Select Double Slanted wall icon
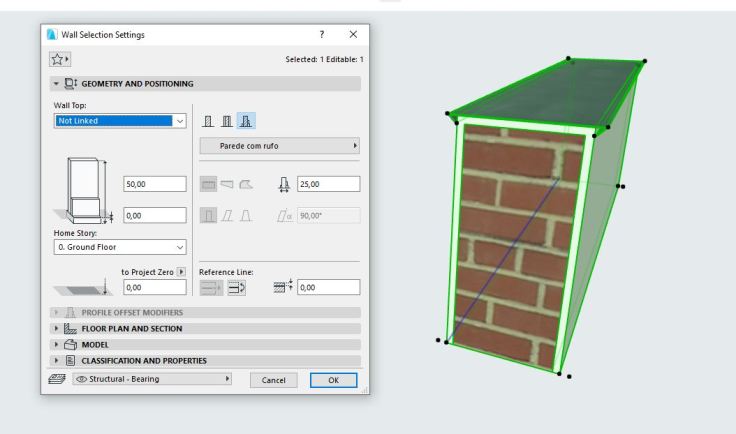736x434 pixels. (246, 216)
